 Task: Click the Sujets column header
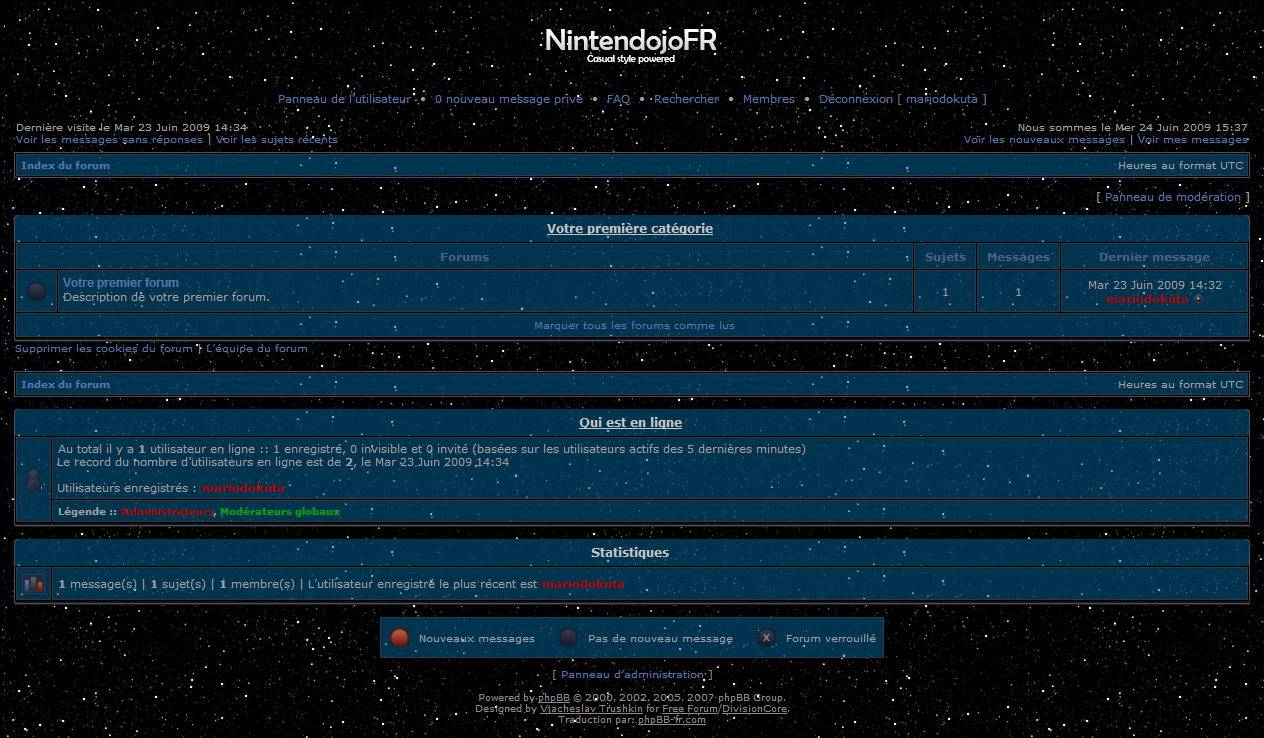pos(945,257)
